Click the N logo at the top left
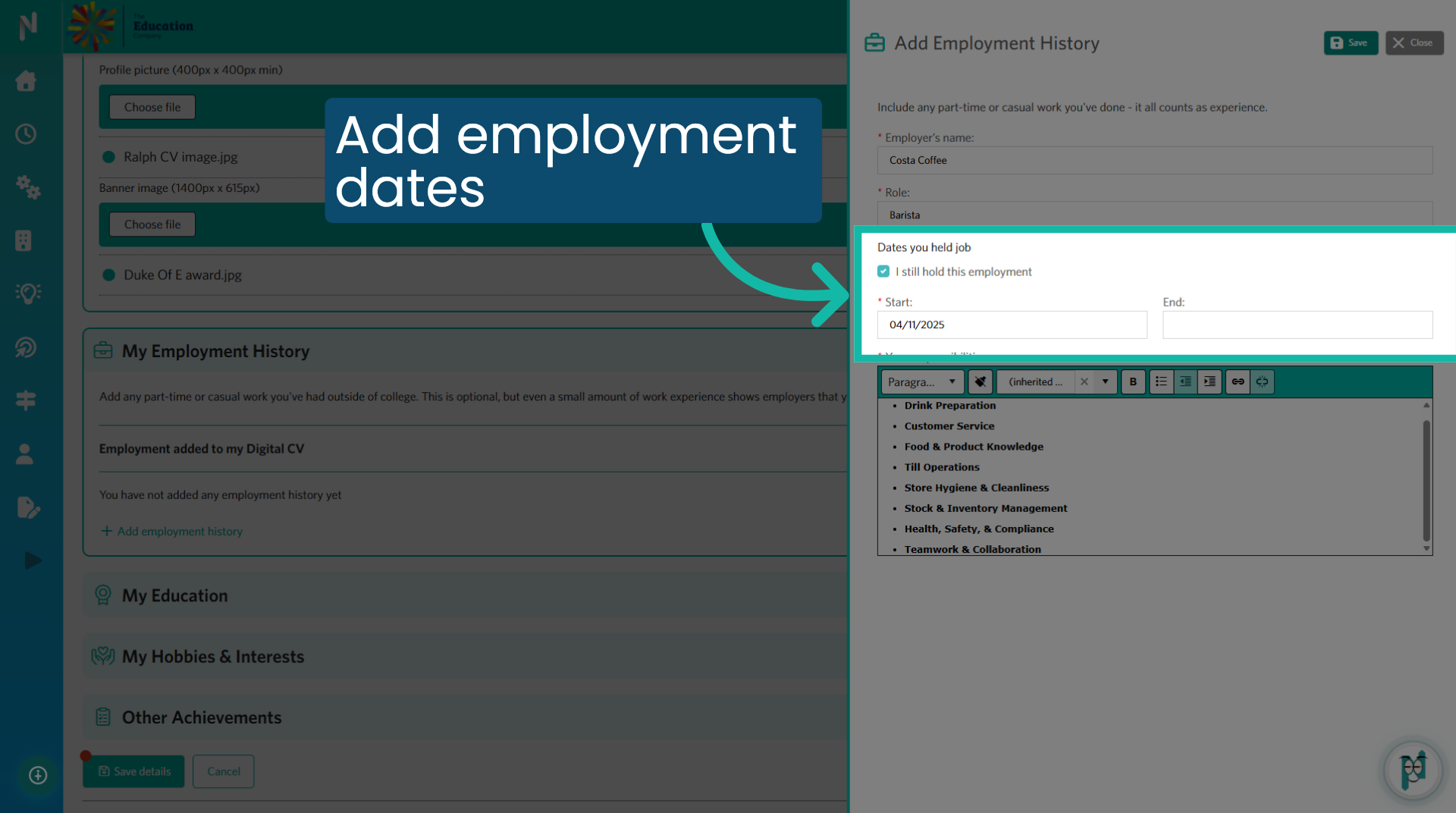Viewport: 1456px width, 813px height. 28,26
